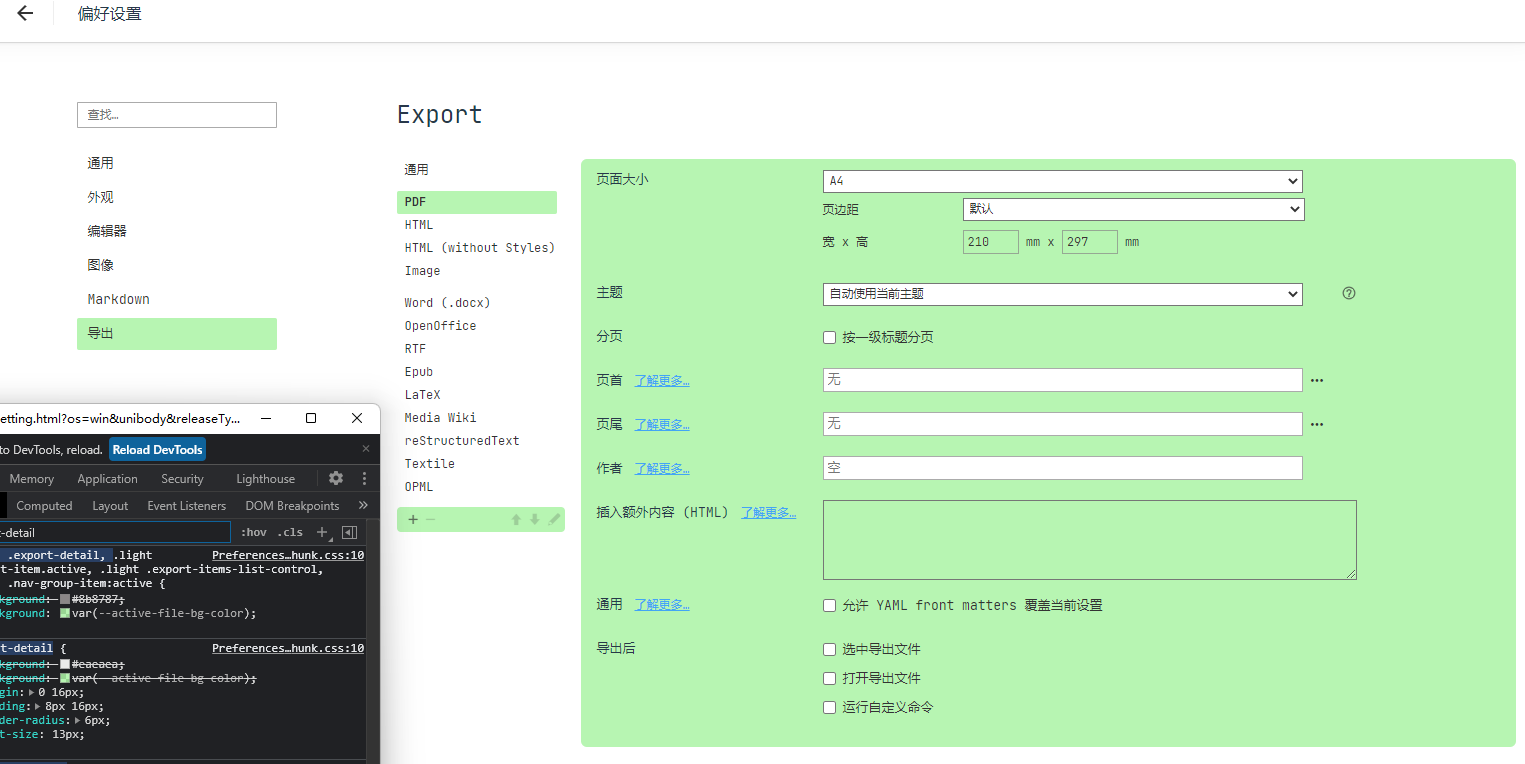1525x764 pixels.
Task: Focus the 查找 search box
Action: 177,115
